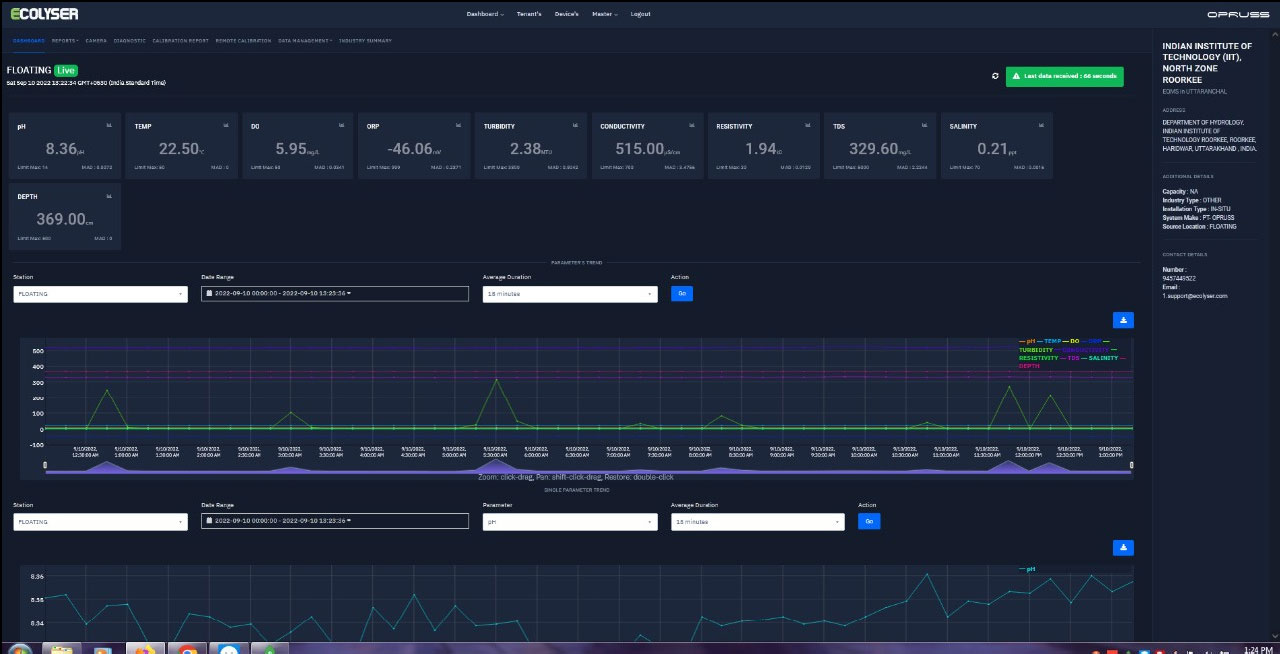Switch to the Calibration Report tab

coord(181,41)
